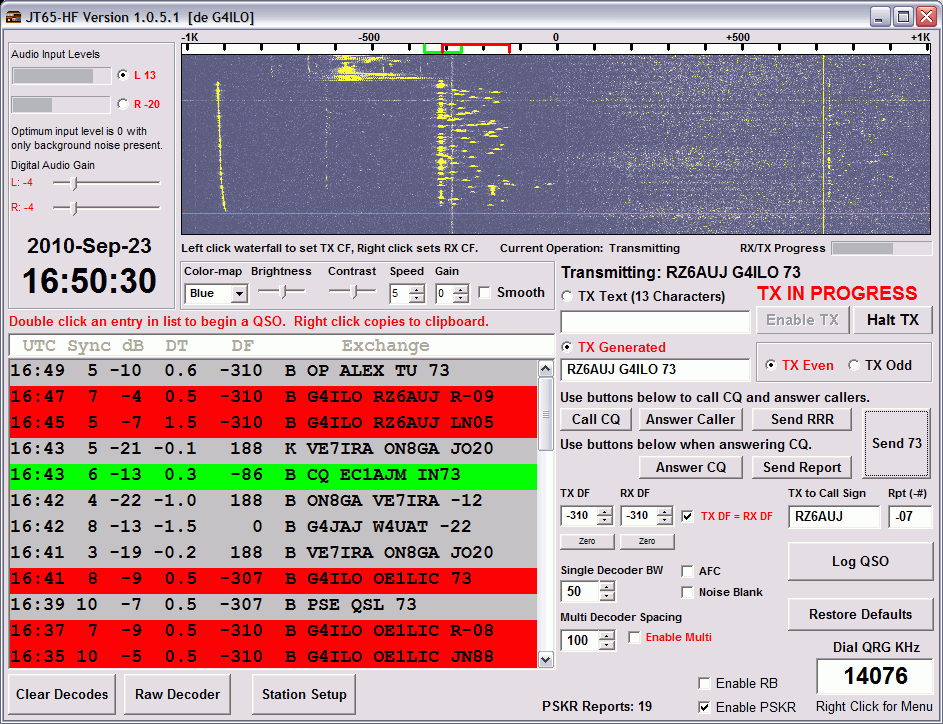Click the Restore Defaults button

[x=860, y=615]
